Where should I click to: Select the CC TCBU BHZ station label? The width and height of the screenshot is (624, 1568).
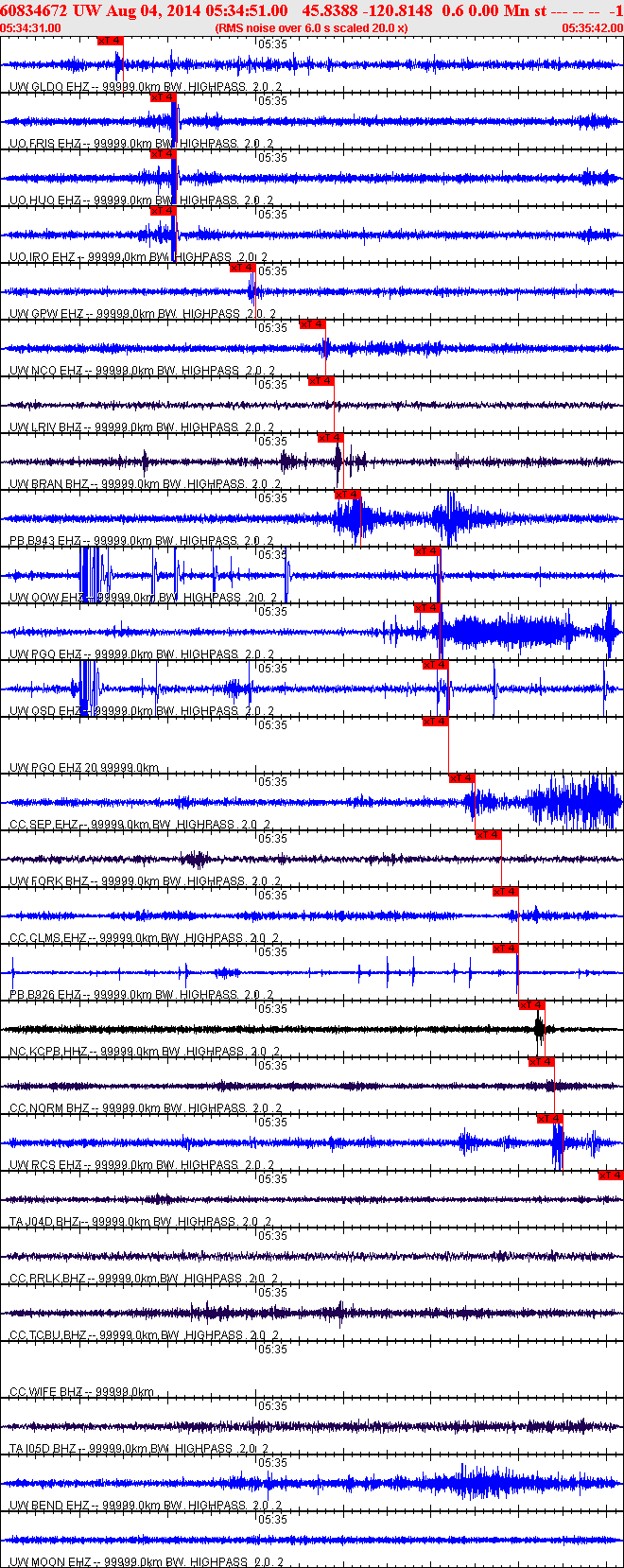pyautogui.click(x=145, y=1335)
